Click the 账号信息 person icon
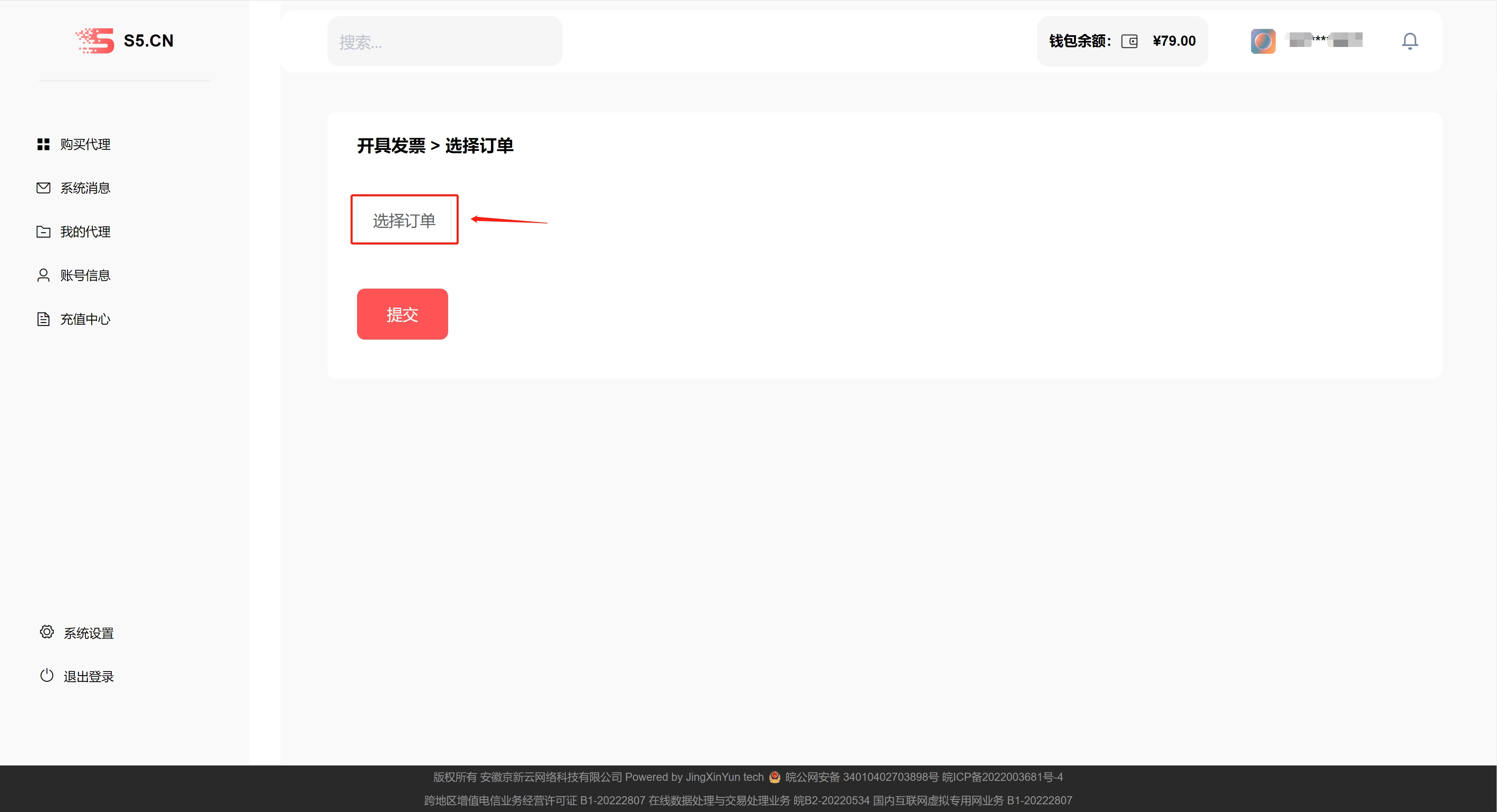 pyautogui.click(x=43, y=276)
